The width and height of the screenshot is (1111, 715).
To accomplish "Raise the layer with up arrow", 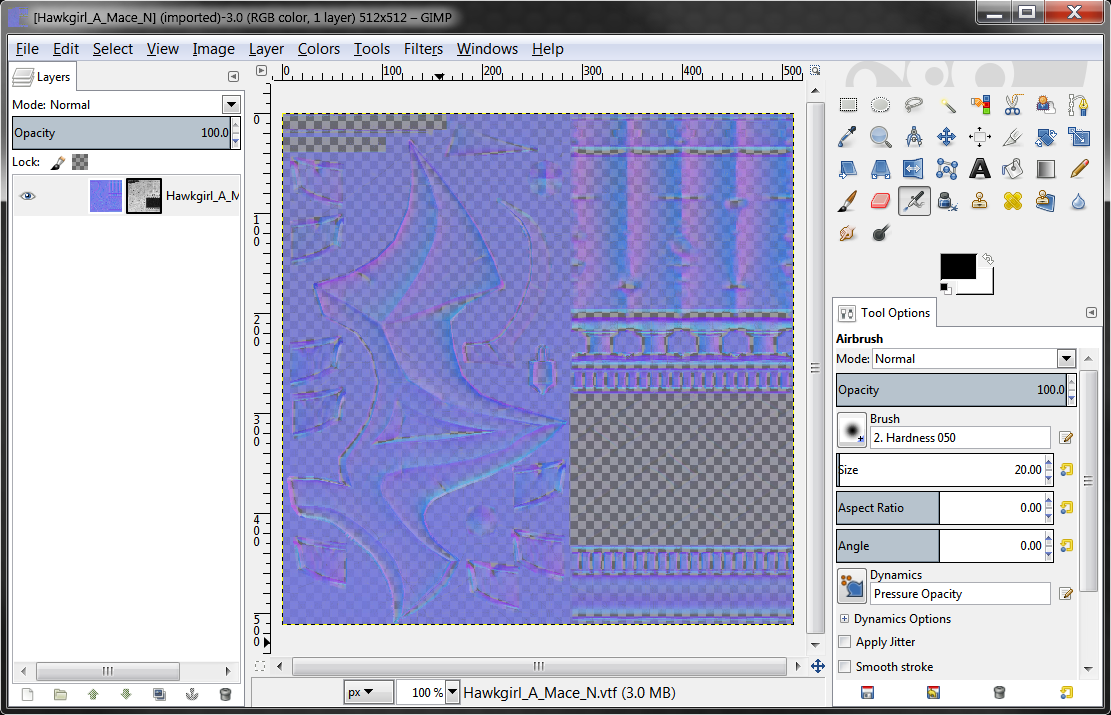I will pos(93,694).
